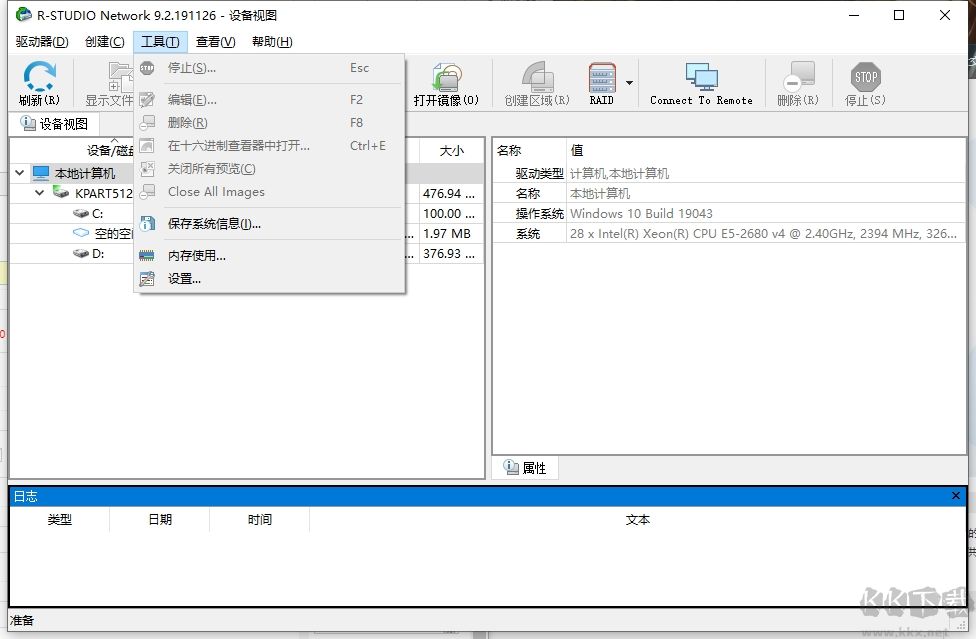Click the 大小 column header
This screenshot has width=976, height=639.
(452, 151)
